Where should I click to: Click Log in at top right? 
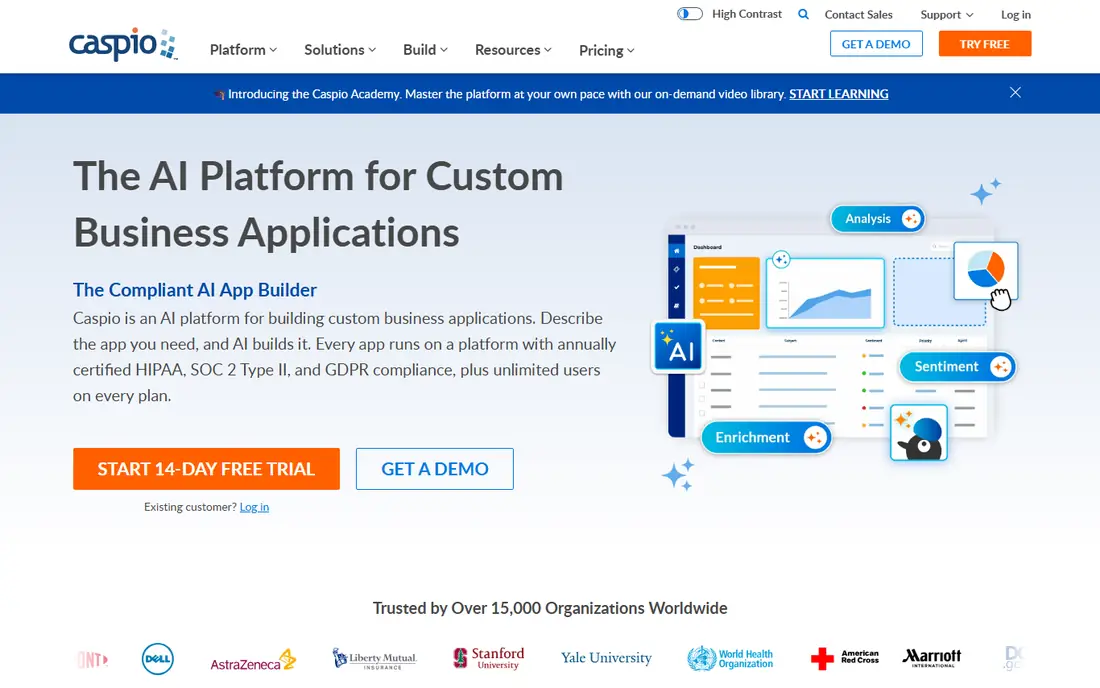click(x=1016, y=15)
